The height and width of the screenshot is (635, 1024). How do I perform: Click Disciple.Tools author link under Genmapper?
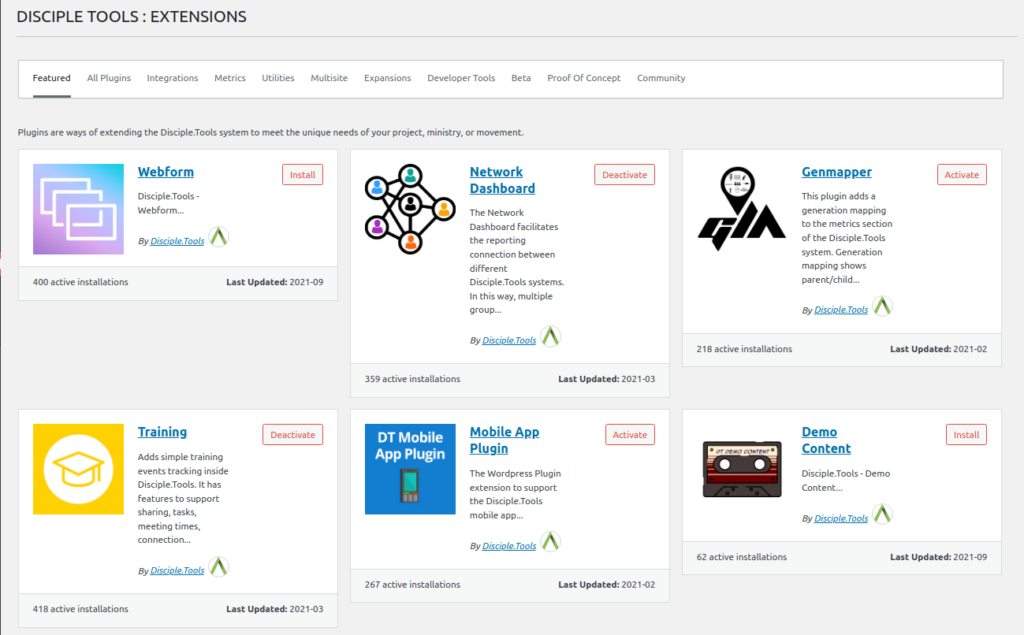[841, 310]
